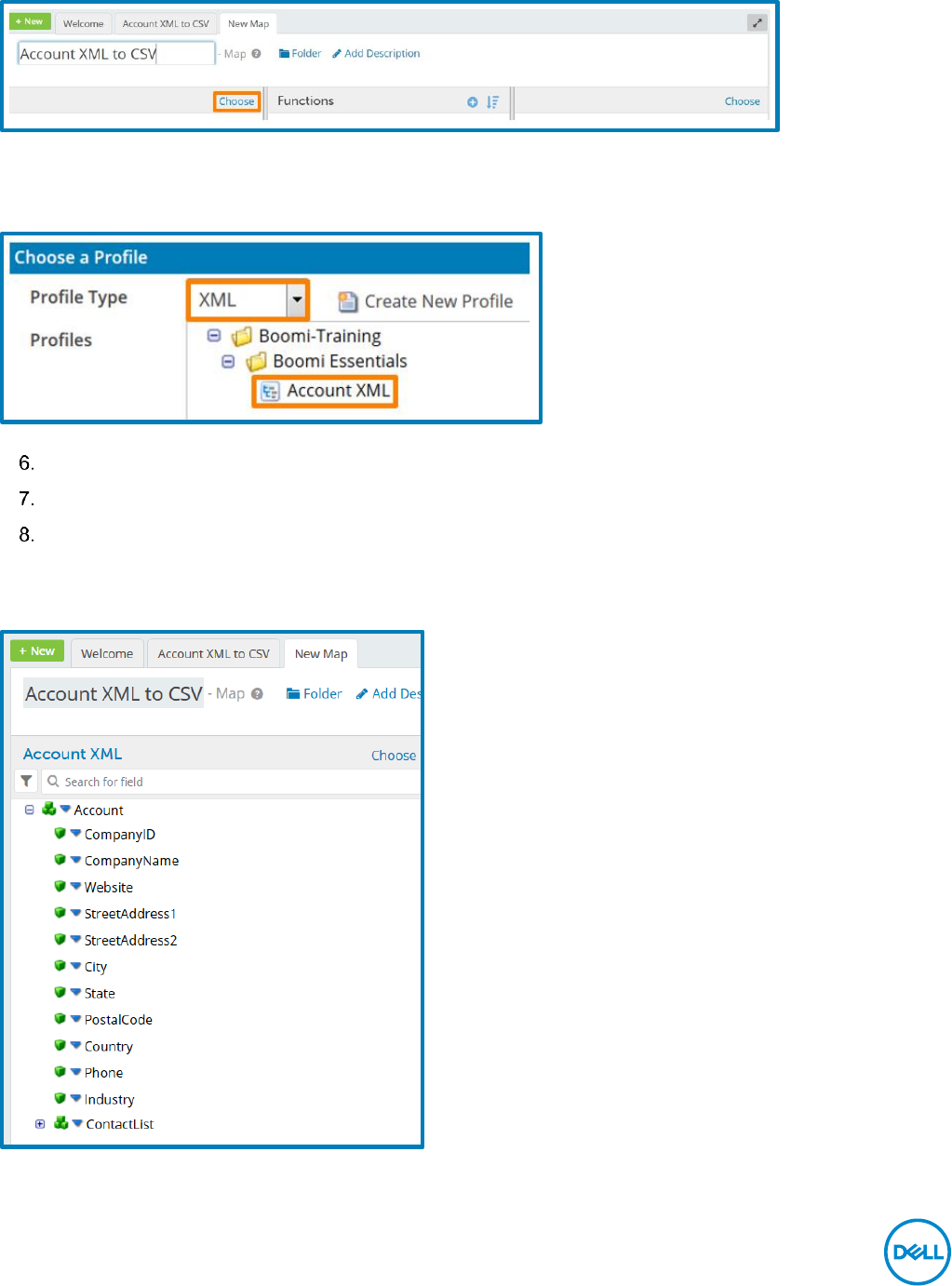This screenshot has width=952, height=1286.
Task: Collapse the Boomi Essentials folder node
Action: pyautogui.click(x=228, y=361)
